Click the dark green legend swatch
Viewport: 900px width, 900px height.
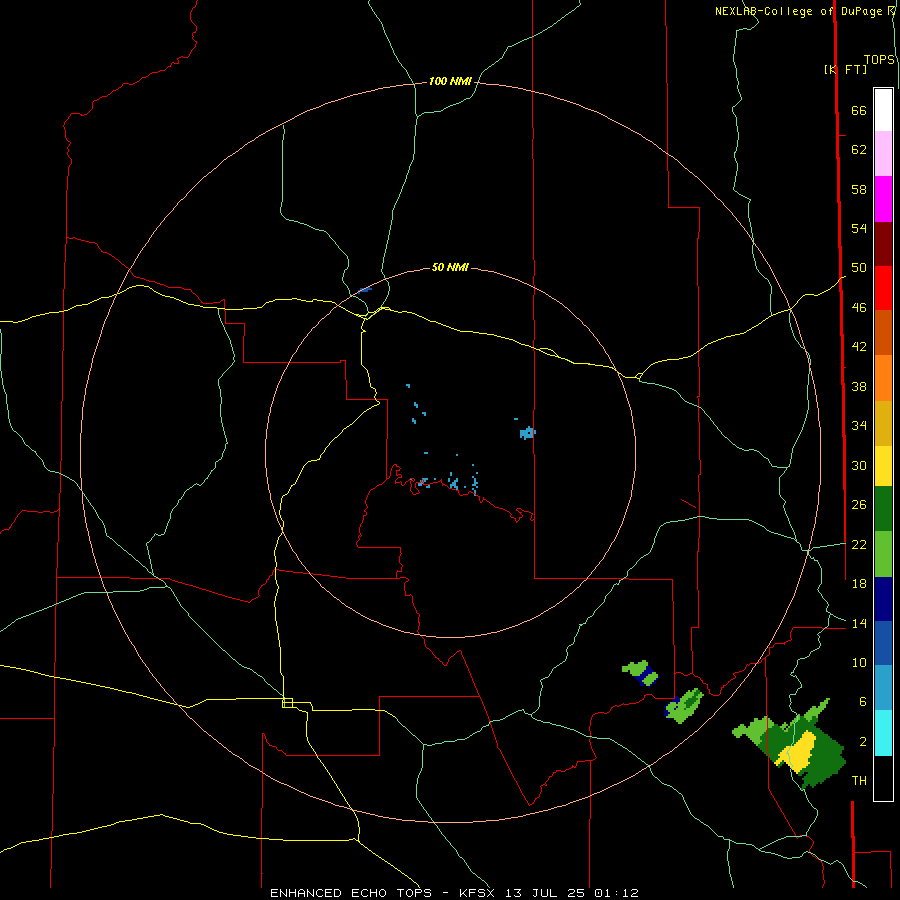[883, 509]
